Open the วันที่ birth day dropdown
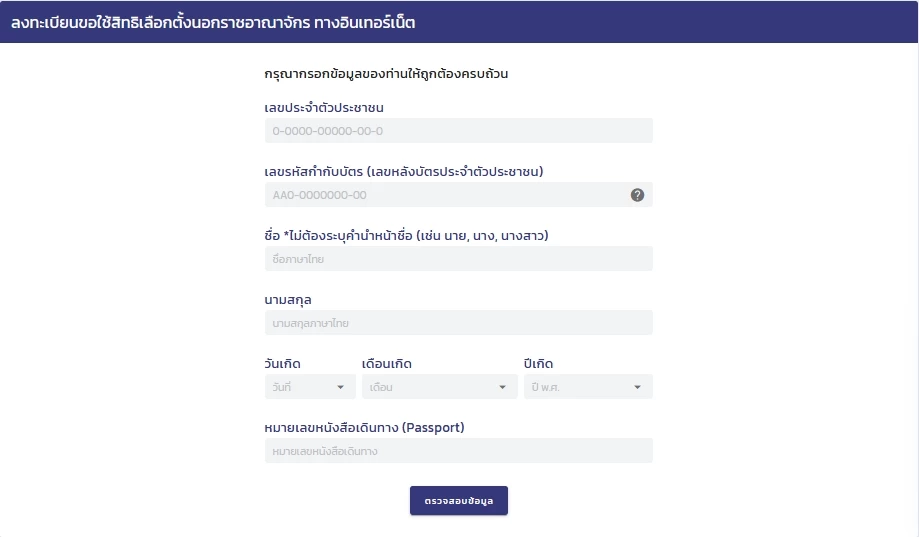The image size is (919, 537). pyautogui.click(x=310, y=387)
